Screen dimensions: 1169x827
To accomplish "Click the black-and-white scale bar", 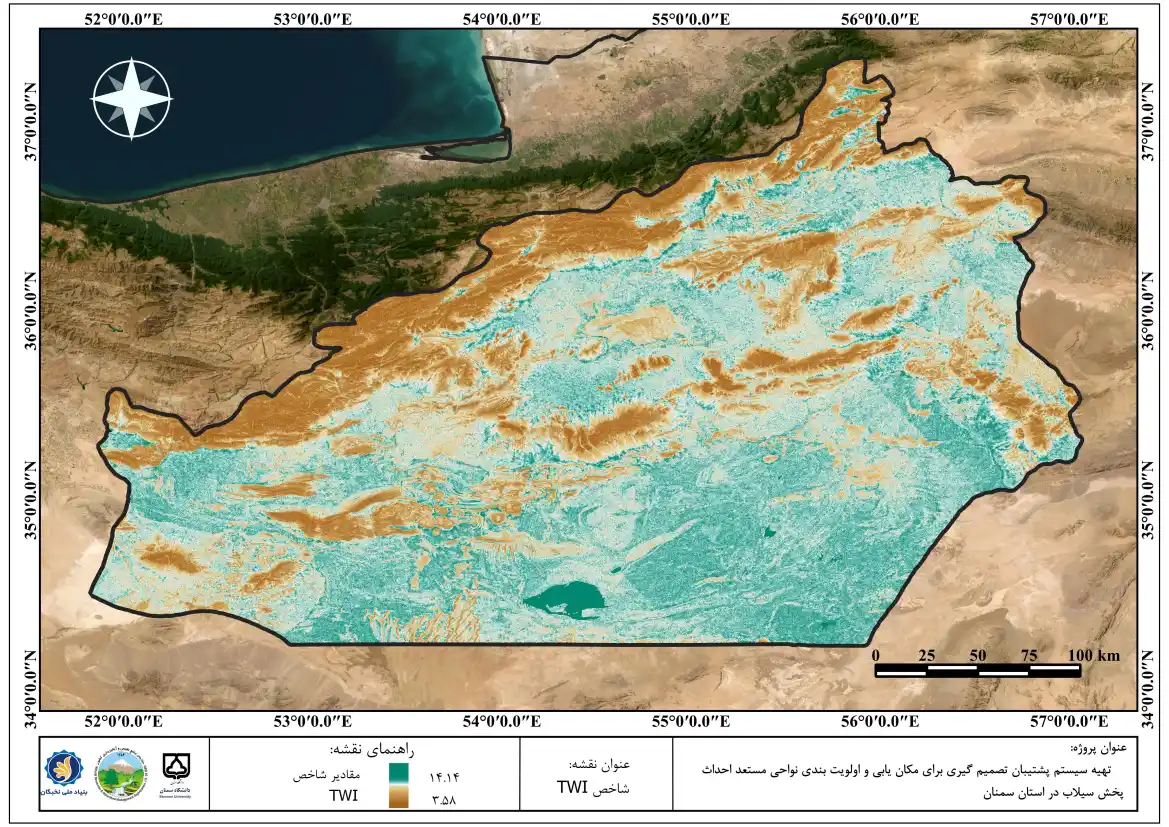I will pos(977,670).
